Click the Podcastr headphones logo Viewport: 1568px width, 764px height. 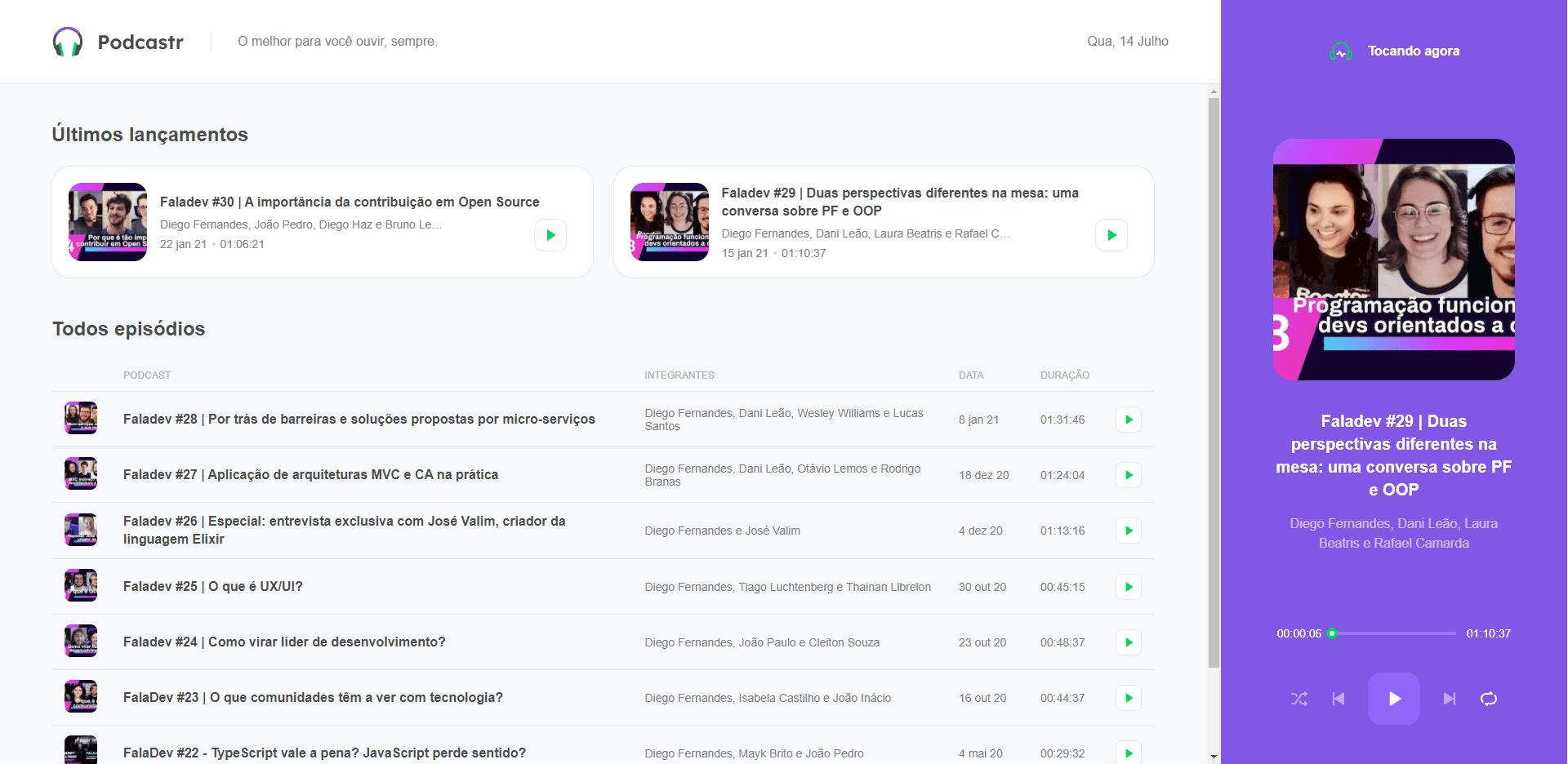pyautogui.click(x=68, y=42)
